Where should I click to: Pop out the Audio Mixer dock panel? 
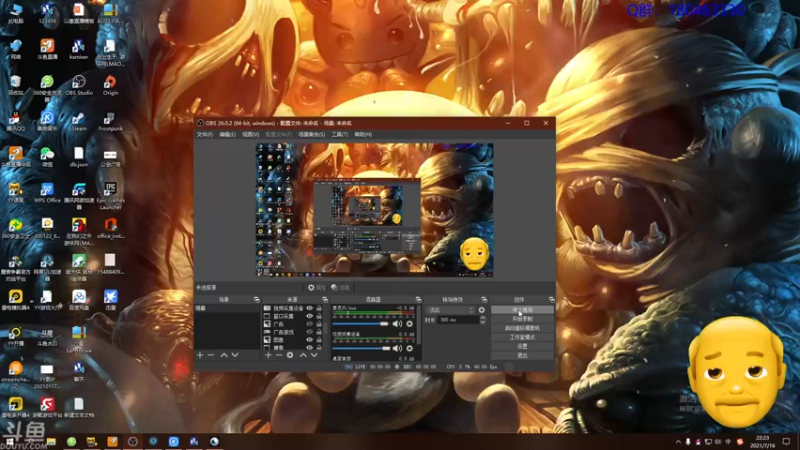pos(418,299)
